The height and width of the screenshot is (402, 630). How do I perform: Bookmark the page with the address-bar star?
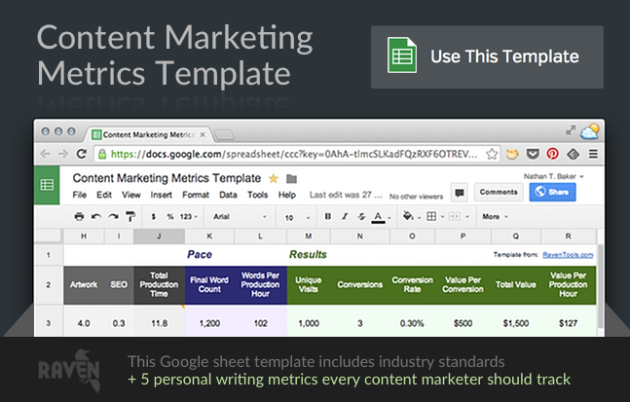click(x=491, y=154)
